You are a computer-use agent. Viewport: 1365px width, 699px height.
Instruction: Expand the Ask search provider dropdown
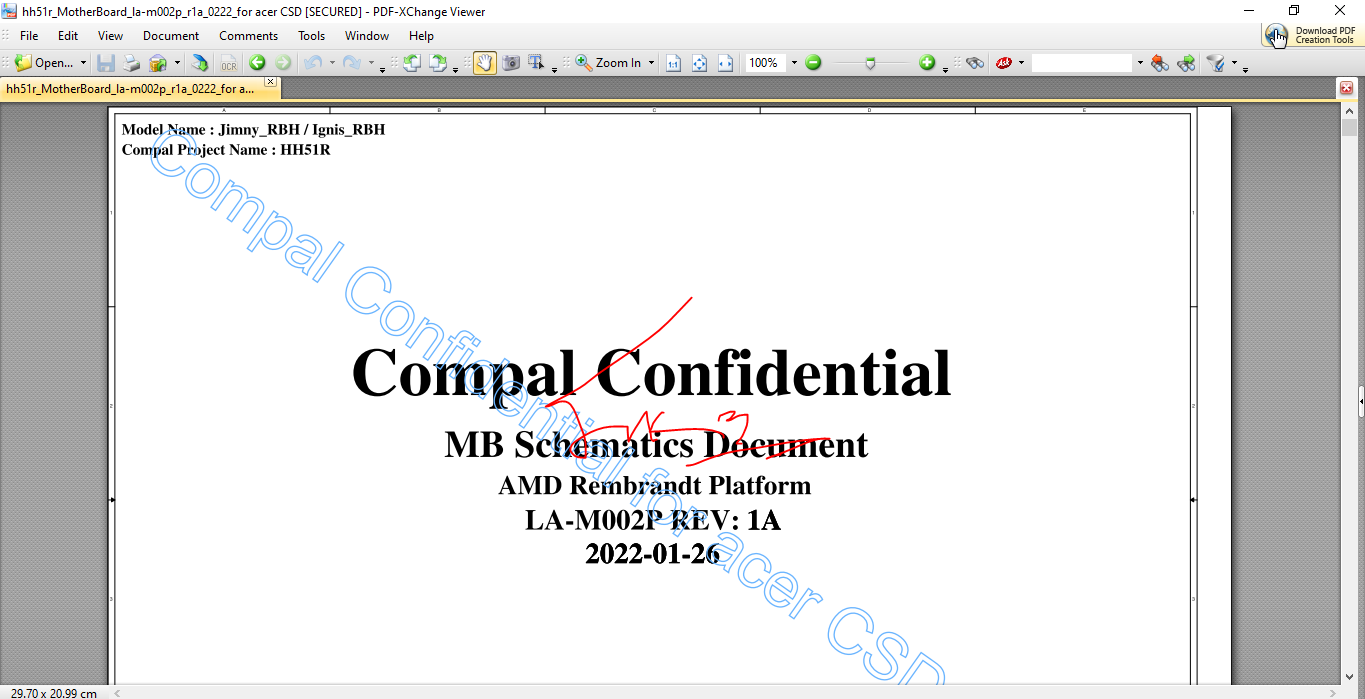tap(1021, 63)
